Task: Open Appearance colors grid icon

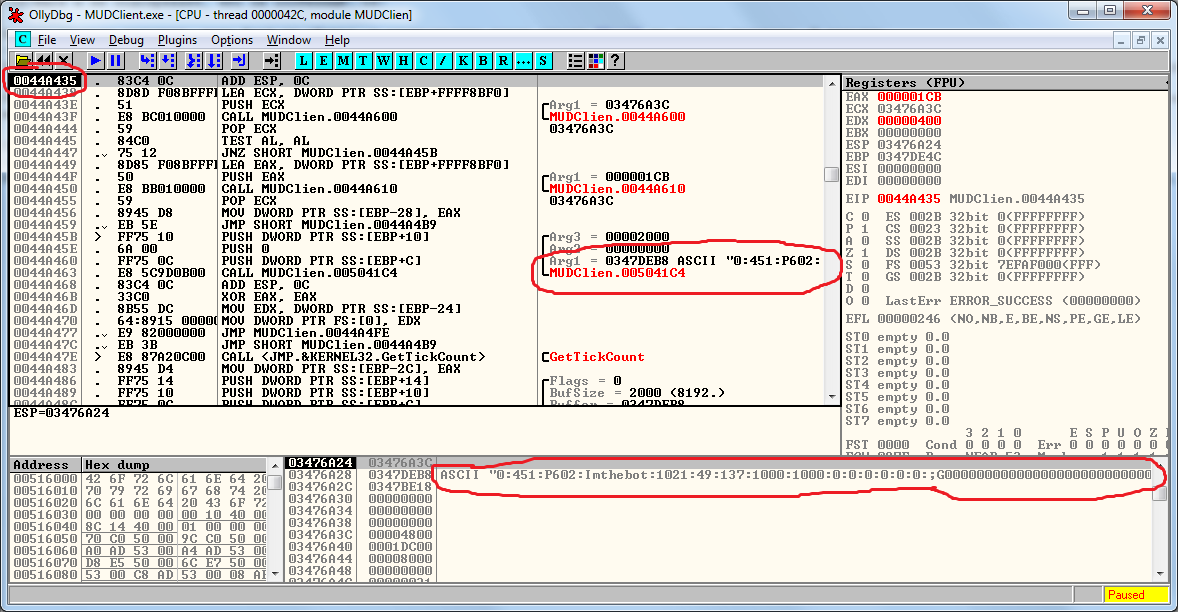Action: point(596,61)
